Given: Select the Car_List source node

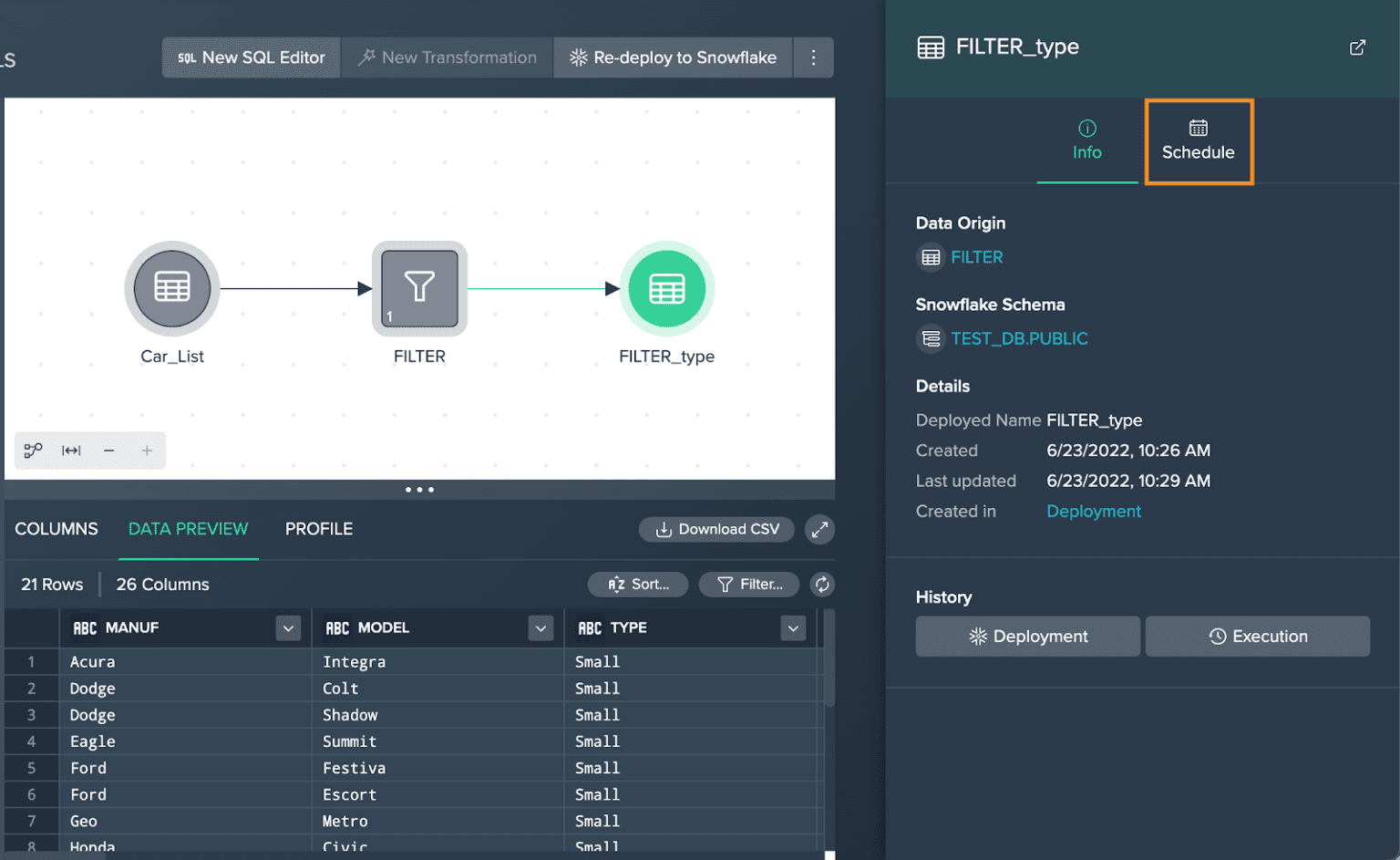Looking at the screenshot, I should tap(171, 288).
